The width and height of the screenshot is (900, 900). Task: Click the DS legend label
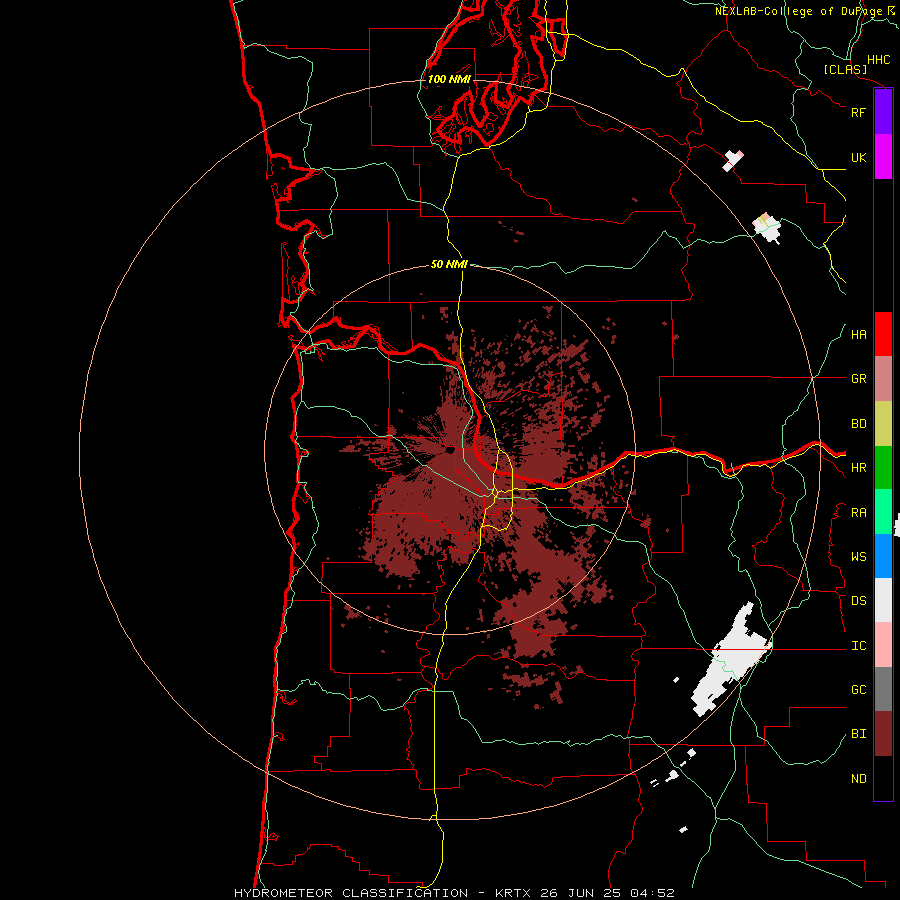pos(858,601)
